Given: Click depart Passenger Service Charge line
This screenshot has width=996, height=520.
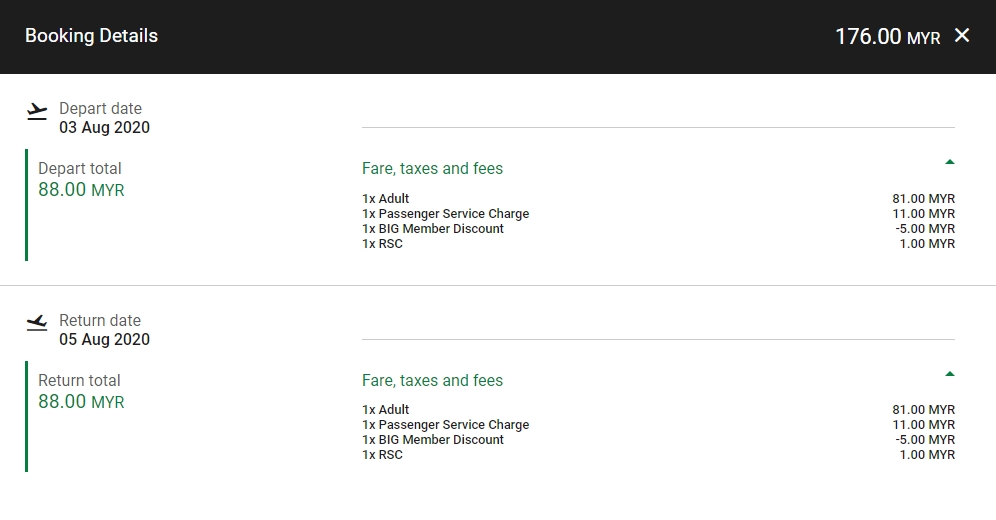Looking at the screenshot, I should coord(445,214).
